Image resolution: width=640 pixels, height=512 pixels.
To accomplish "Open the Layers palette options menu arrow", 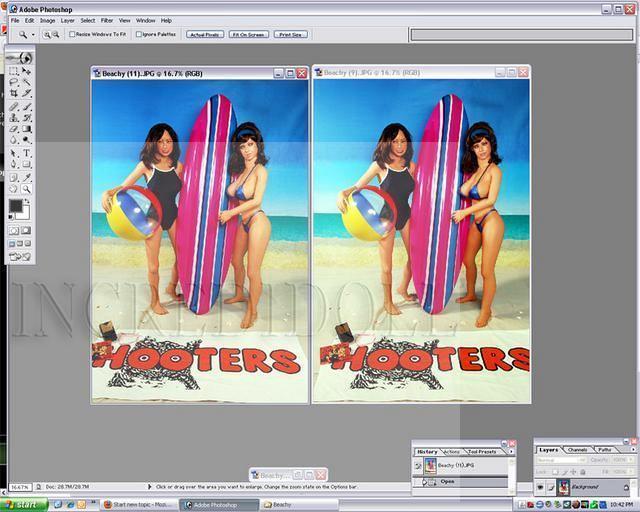I will pyautogui.click(x=633, y=450).
